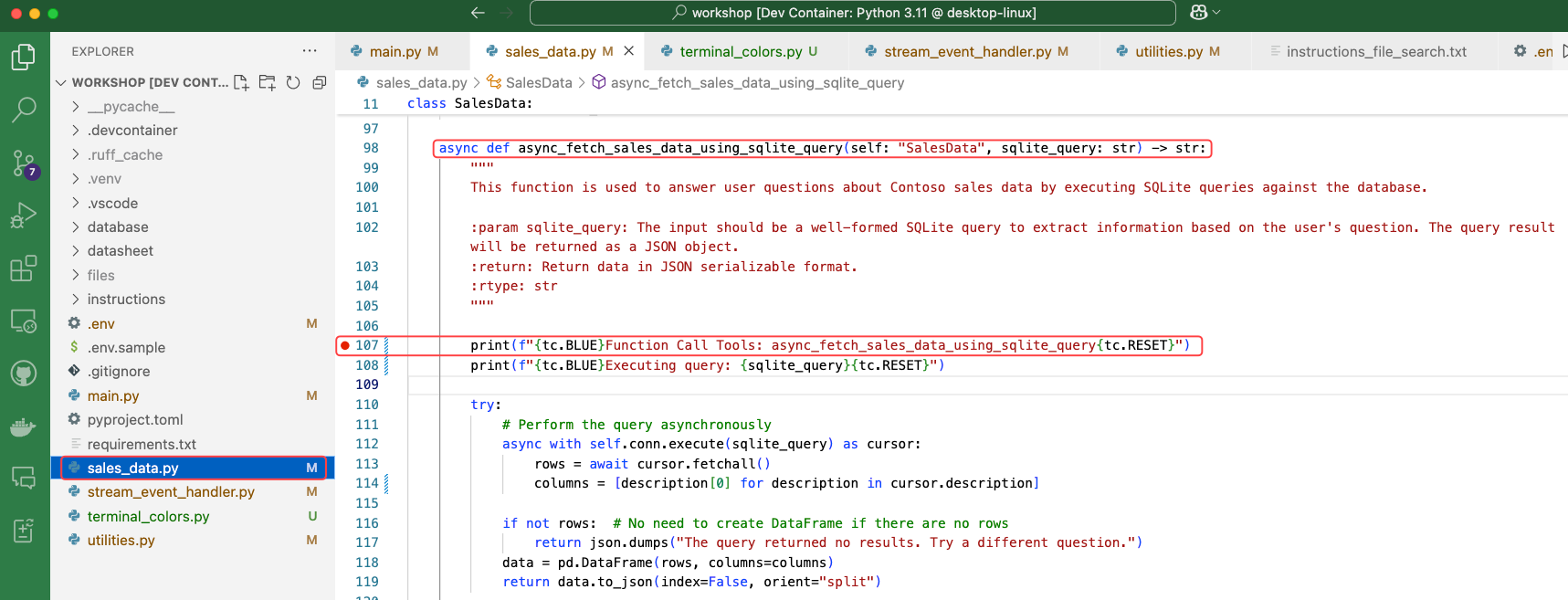Click the workshop command center search box
The height and width of the screenshot is (600, 1568).
pos(852,13)
